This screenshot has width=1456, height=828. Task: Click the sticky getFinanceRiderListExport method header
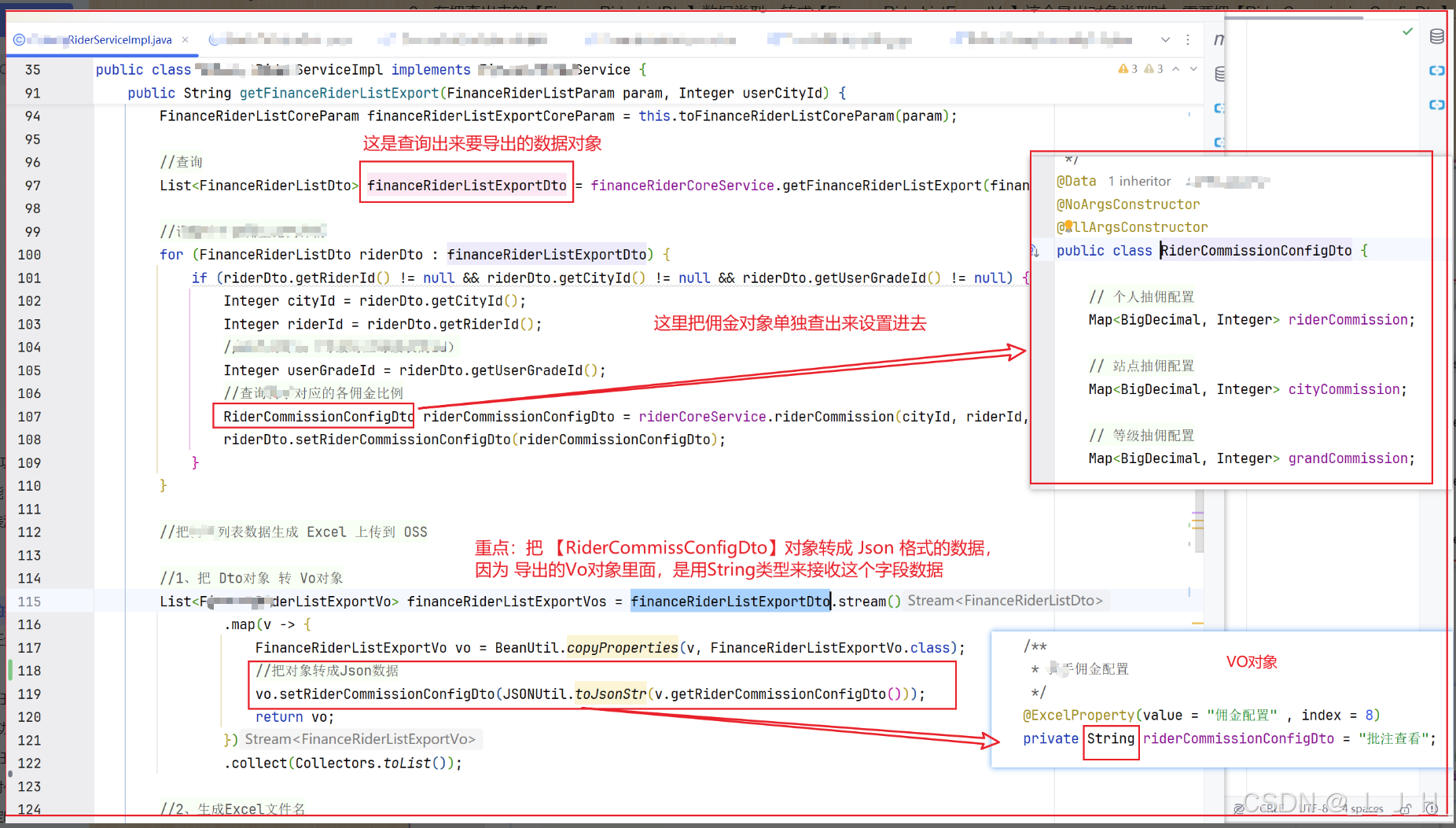click(487, 93)
